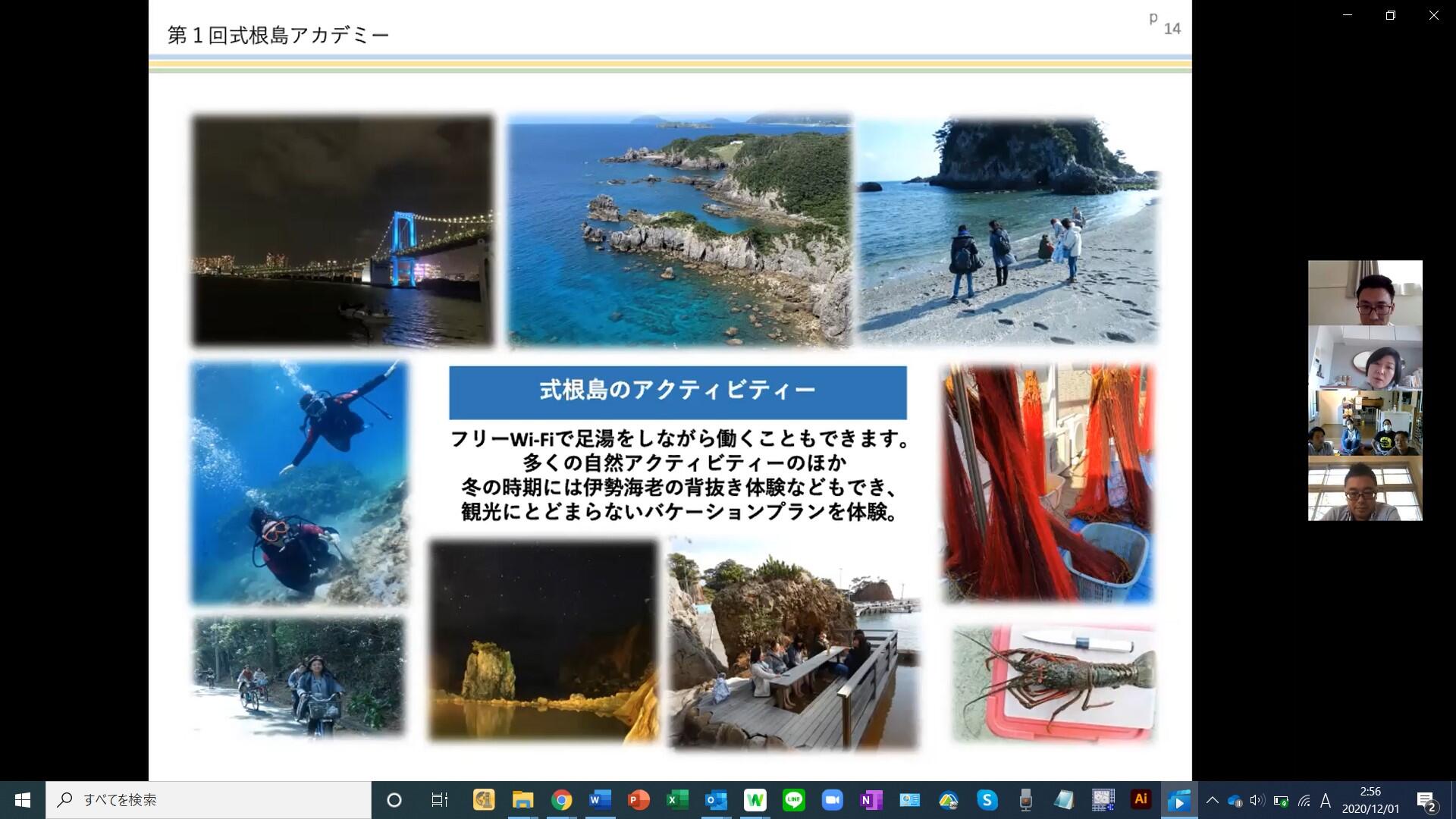
Task: Open Task View button
Action: click(439, 800)
